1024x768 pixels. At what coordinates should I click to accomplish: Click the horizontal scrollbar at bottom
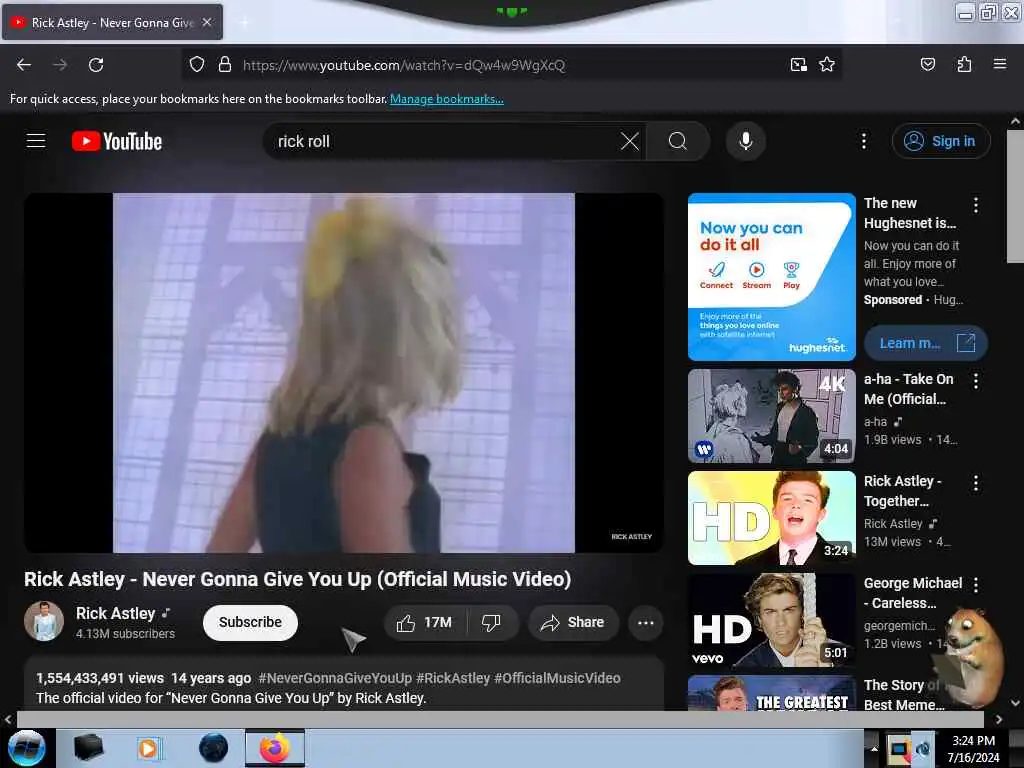point(500,719)
